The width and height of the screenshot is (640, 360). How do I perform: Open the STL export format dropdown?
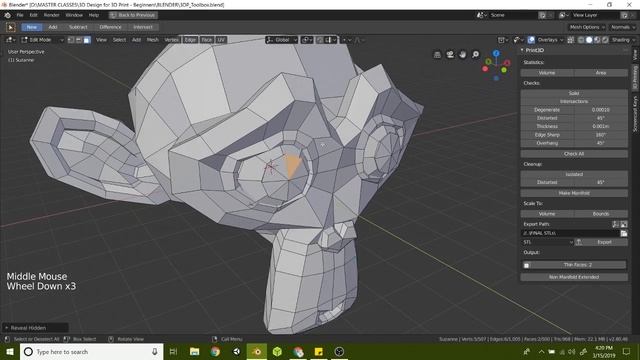(547, 242)
